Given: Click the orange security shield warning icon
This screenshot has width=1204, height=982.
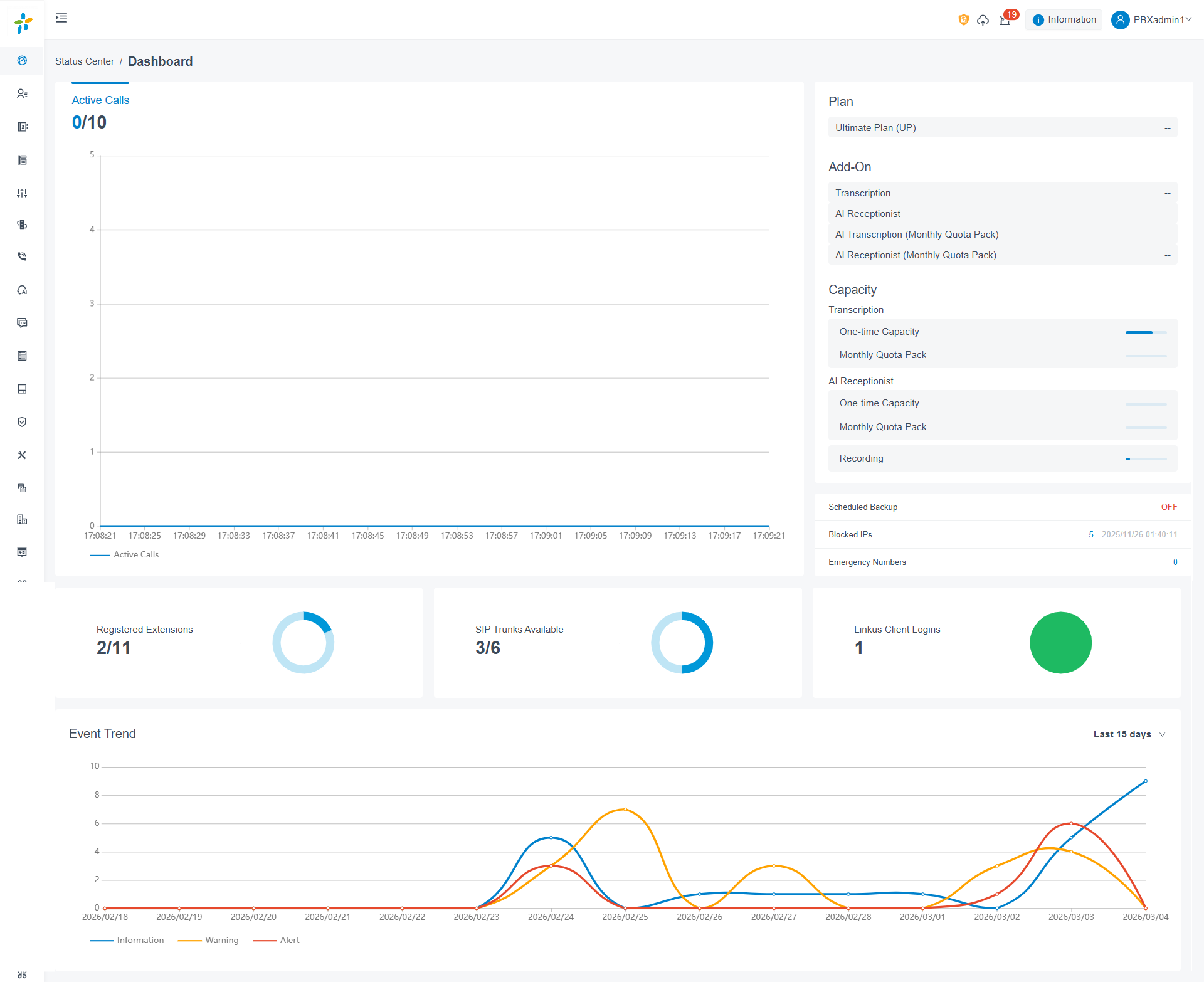Looking at the screenshot, I should (x=964, y=20).
